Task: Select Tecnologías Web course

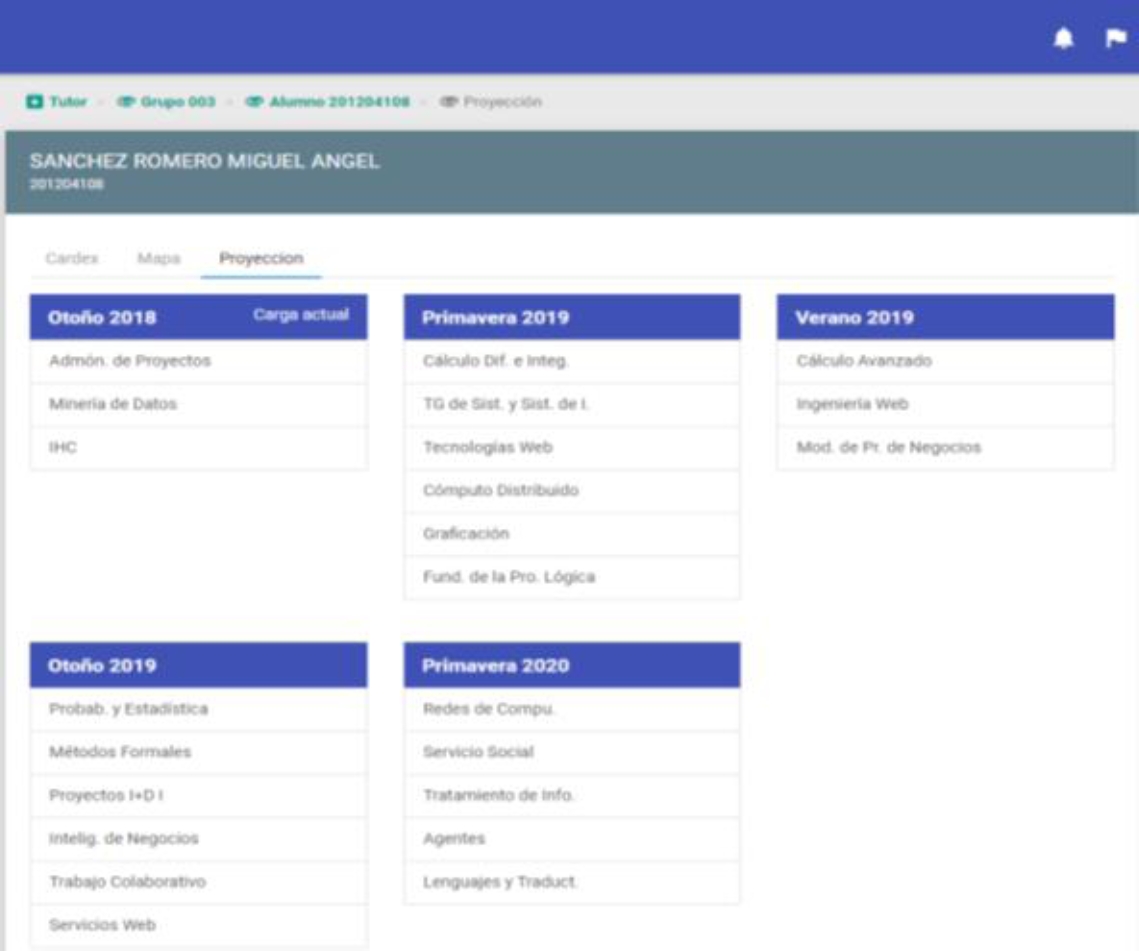Action: pos(487,448)
